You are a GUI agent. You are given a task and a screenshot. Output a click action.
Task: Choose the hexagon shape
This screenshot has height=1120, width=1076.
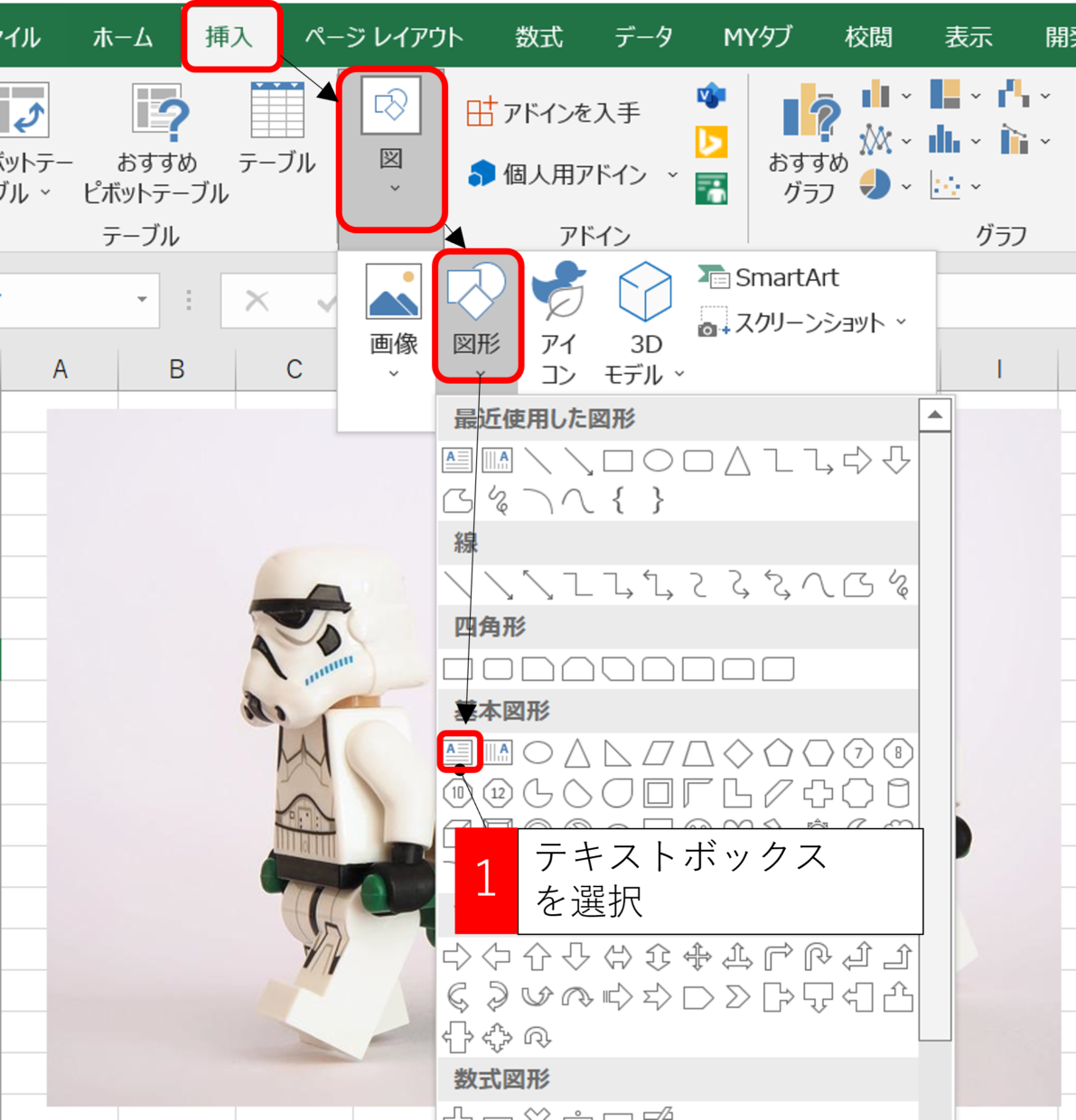tap(818, 751)
